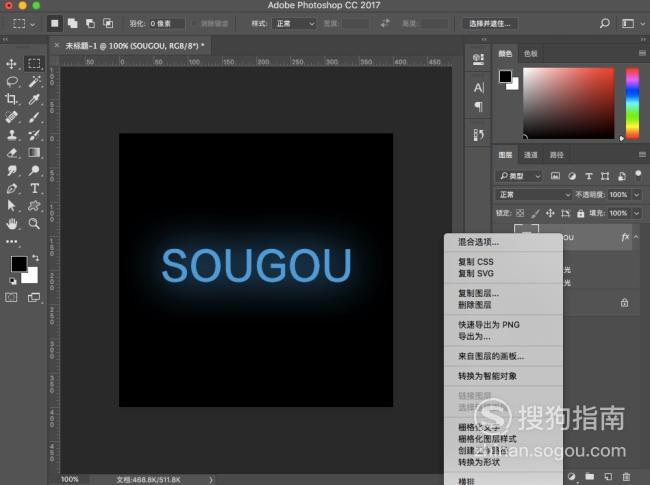
Task: Toggle pixel layer filter in Layers panel
Action: pos(555,176)
